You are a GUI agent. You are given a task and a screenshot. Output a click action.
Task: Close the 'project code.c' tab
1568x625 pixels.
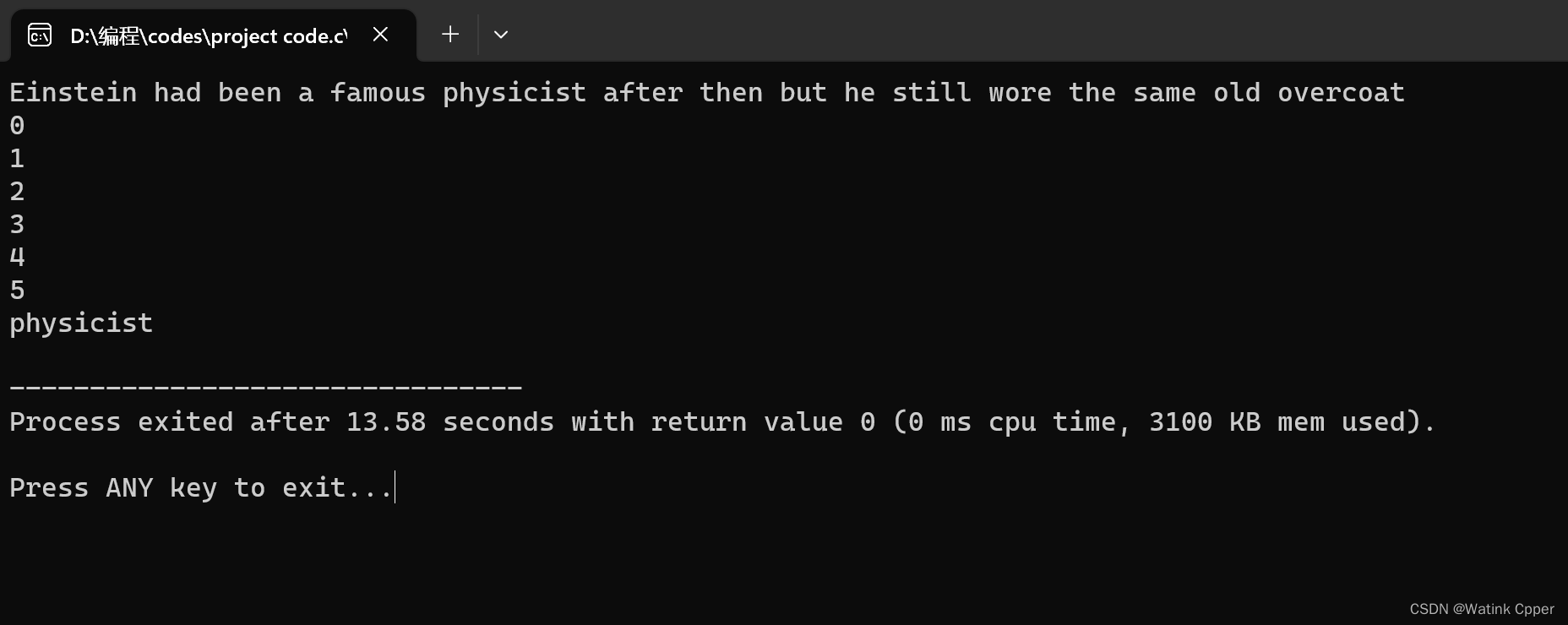pos(380,35)
